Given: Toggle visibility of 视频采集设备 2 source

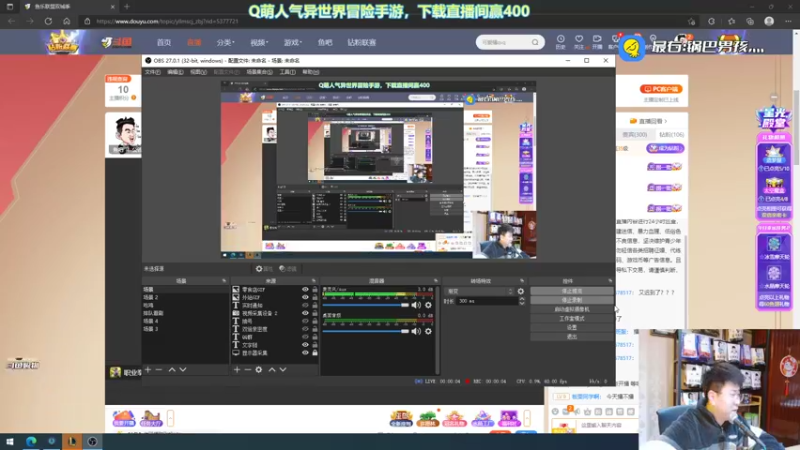Looking at the screenshot, I should point(305,313).
